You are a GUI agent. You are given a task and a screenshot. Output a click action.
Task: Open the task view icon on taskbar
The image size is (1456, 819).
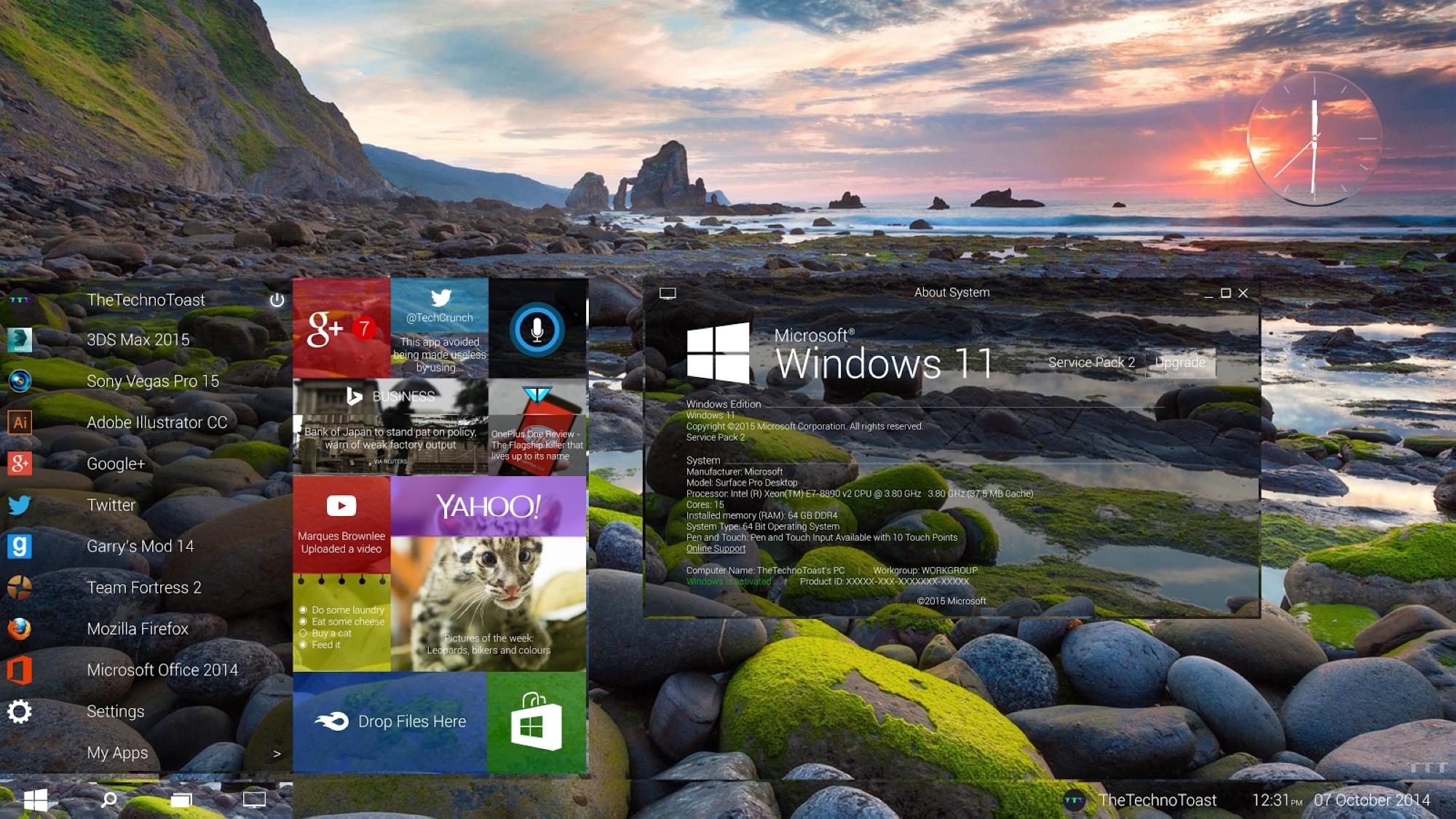[181, 800]
